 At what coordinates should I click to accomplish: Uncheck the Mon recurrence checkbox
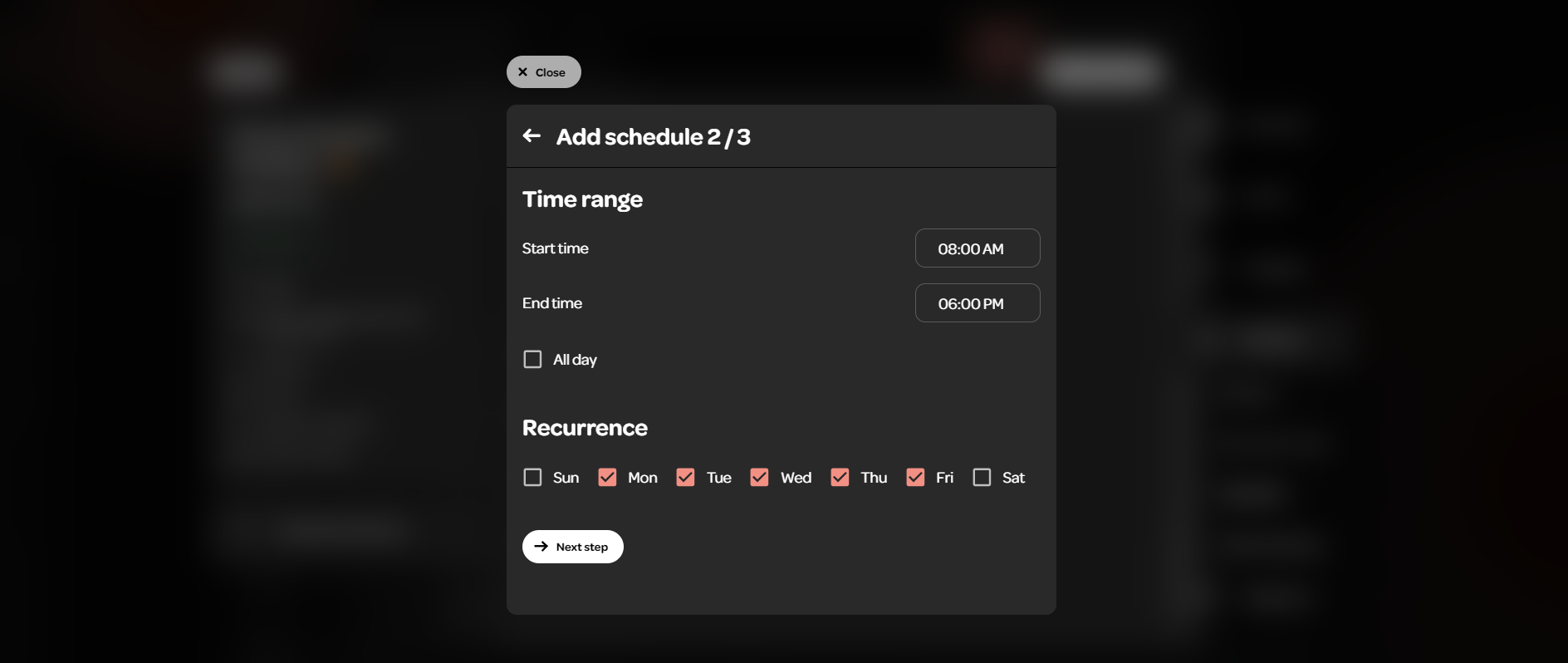tap(607, 477)
